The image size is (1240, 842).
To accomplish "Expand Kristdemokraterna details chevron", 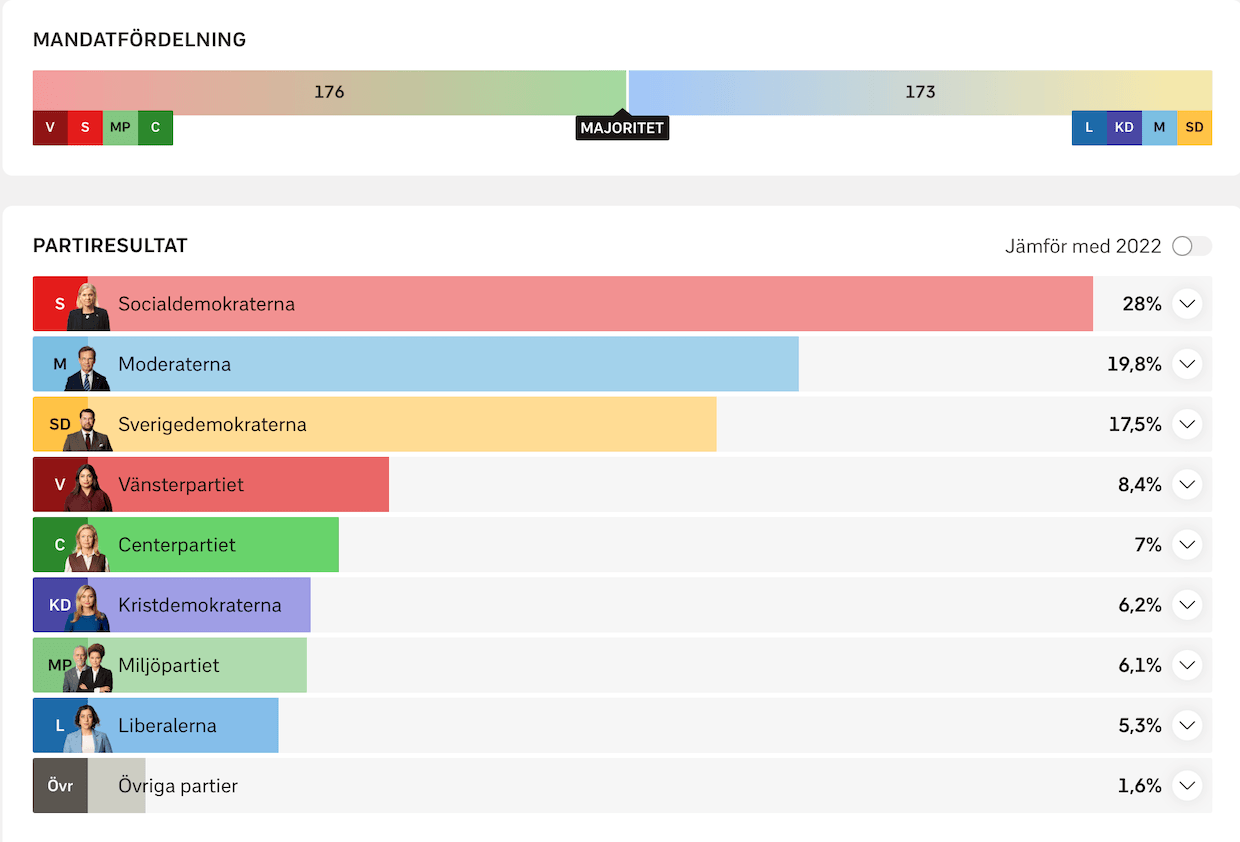I will tap(1187, 605).
